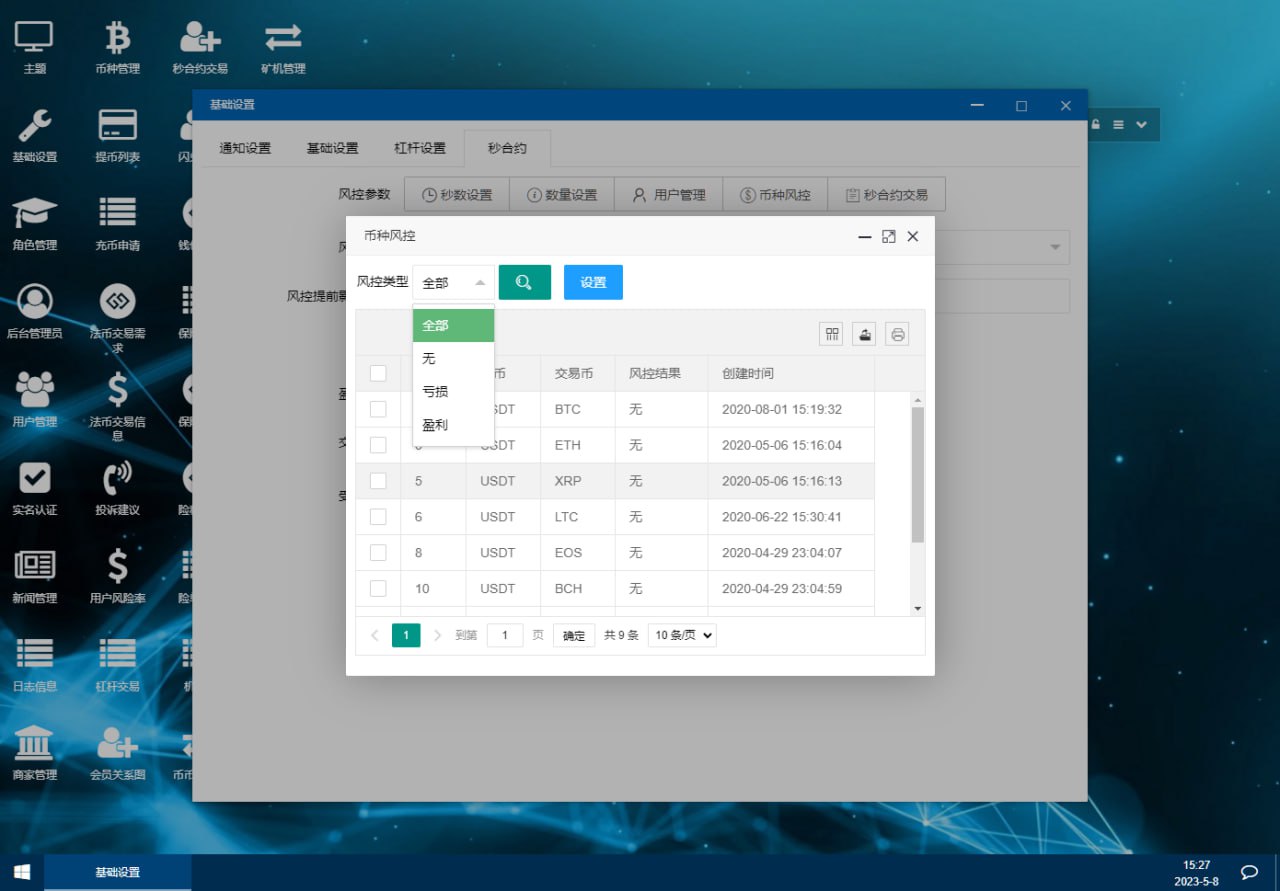This screenshot has width=1280, height=891.
Task: Expand the chevron arrow at top right
Action: tap(1141, 124)
